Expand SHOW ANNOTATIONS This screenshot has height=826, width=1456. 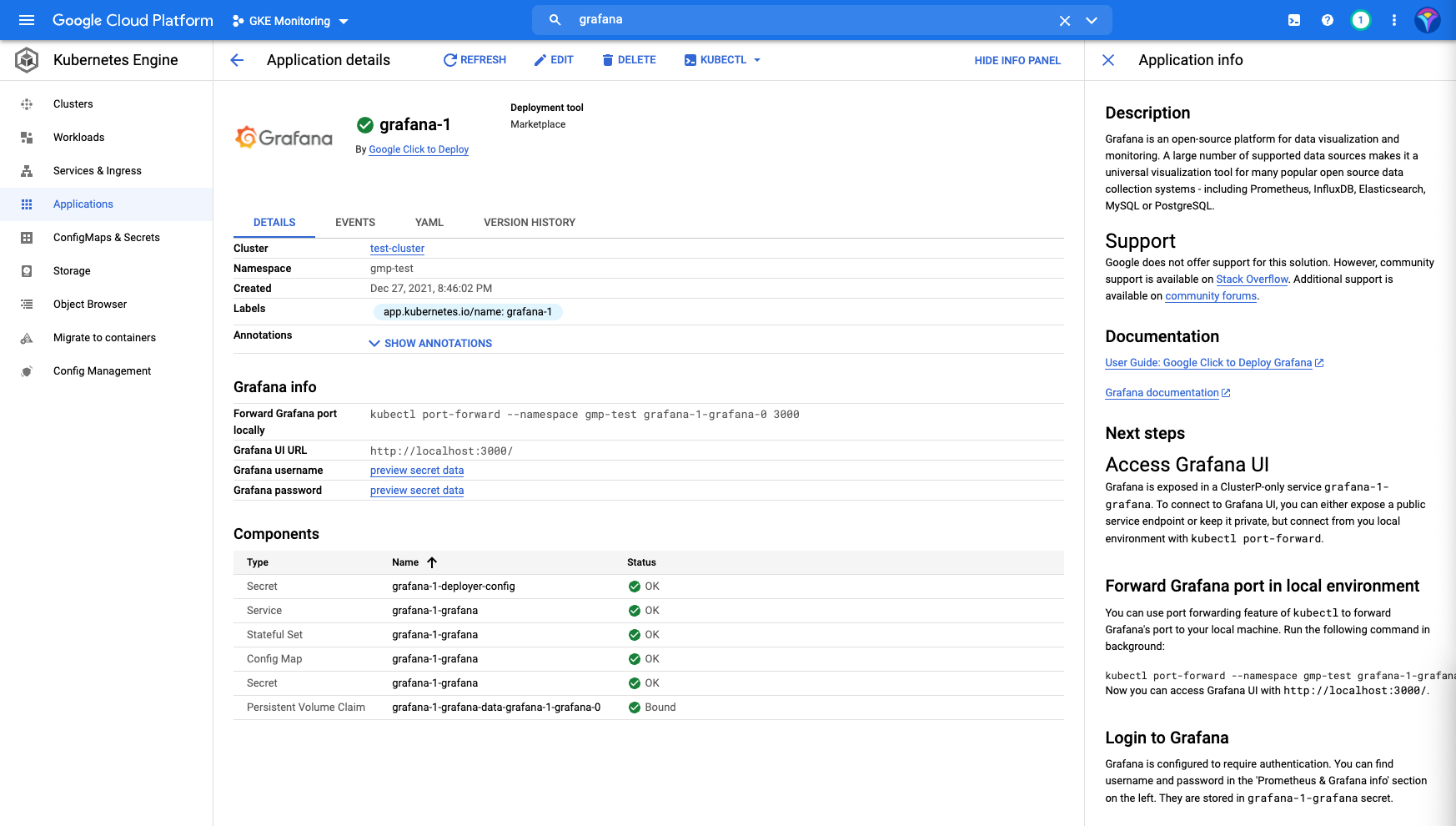[x=430, y=344]
